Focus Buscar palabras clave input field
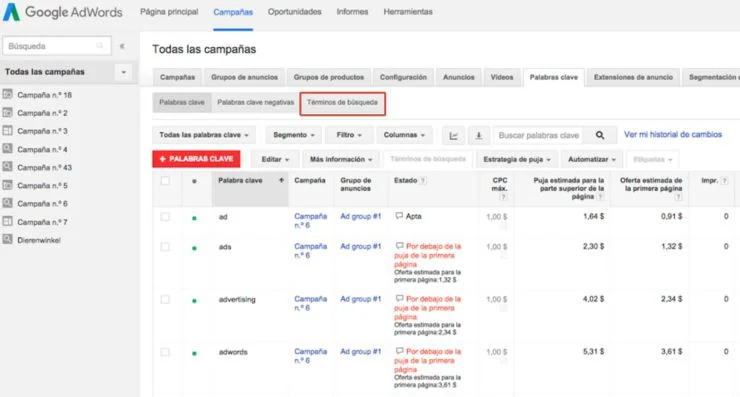Viewport: 740px width, 397px height. 538,135
